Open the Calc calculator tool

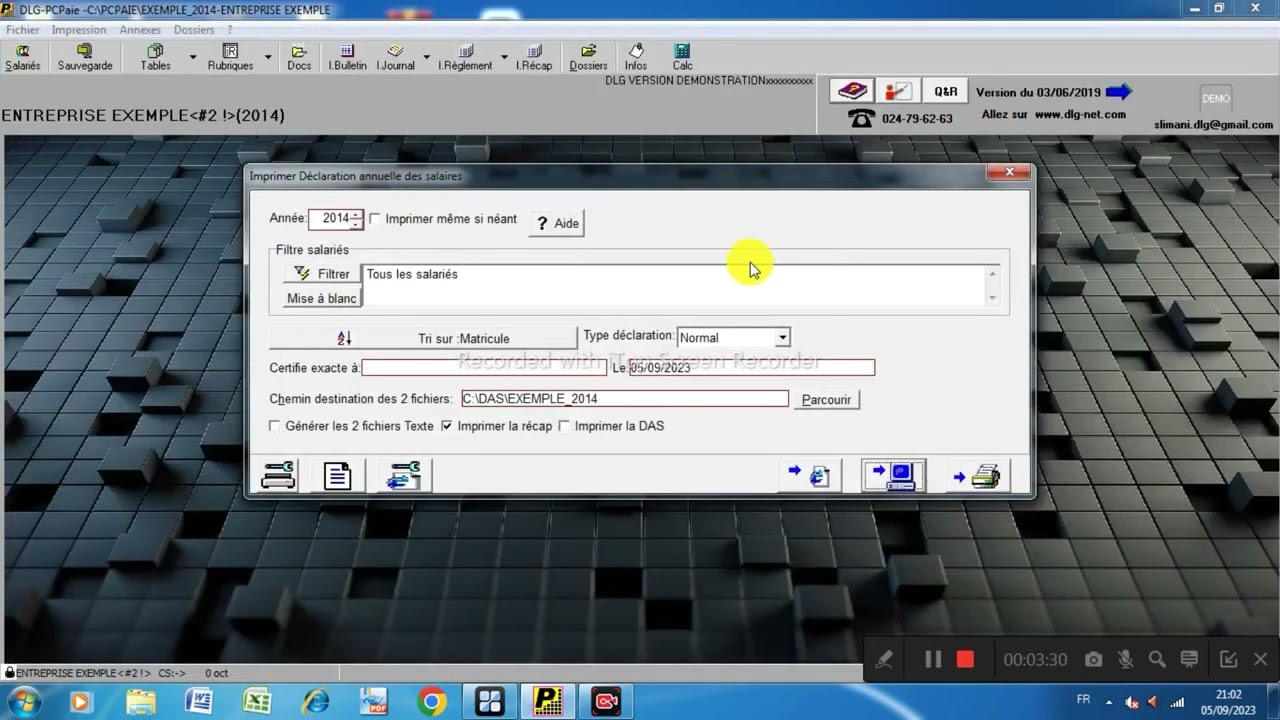tap(682, 57)
